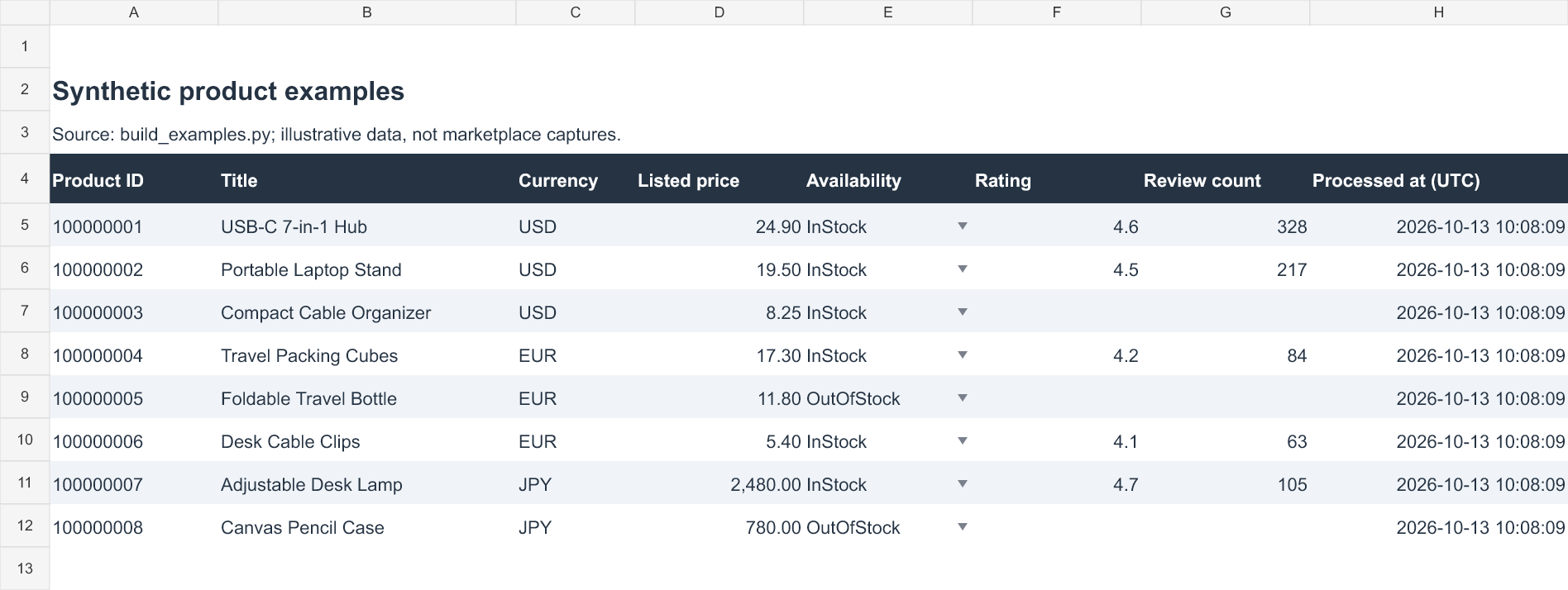Screen dimensions: 1568x590
Task: Select the EUR currency cell for Travel Packing Cubes
Action: [x=576, y=355]
